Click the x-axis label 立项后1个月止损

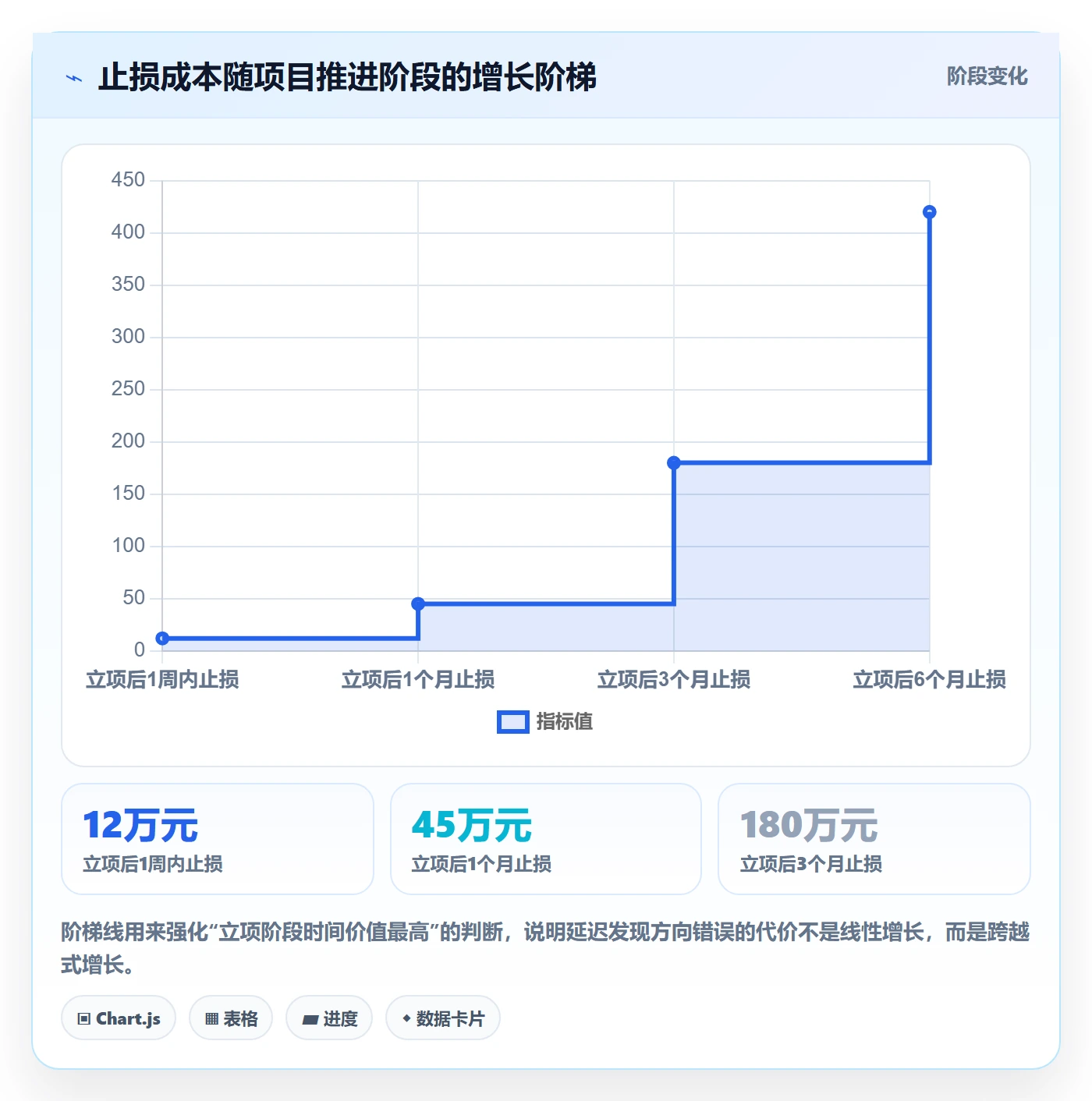(x=418, y=680)
